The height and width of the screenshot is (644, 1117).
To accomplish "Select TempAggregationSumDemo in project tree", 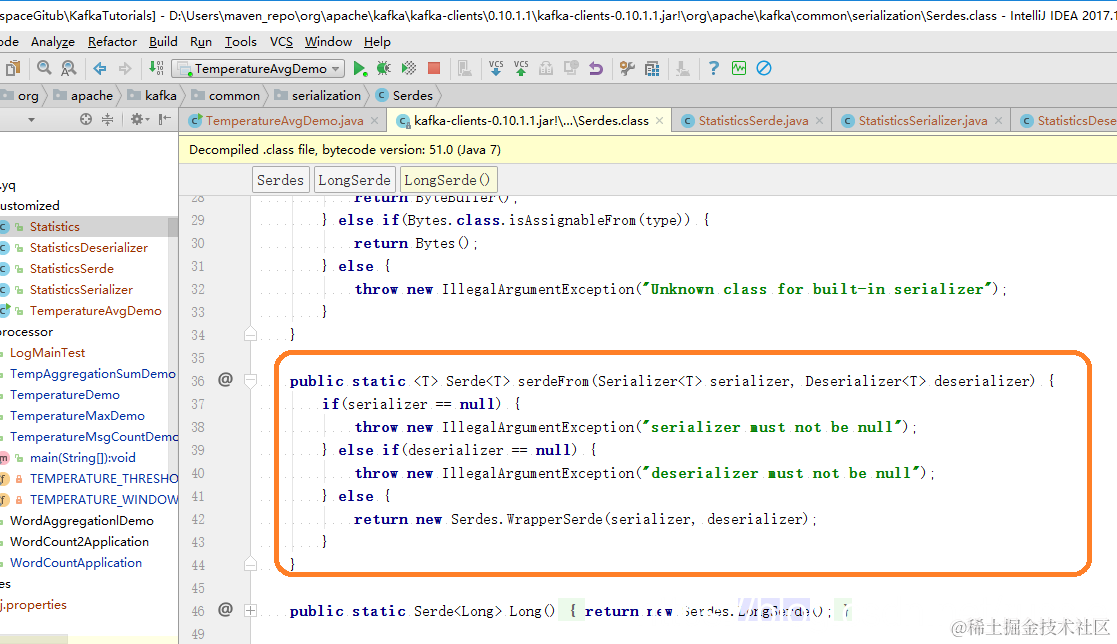I will pyautogui.click(x=93, y=374).
